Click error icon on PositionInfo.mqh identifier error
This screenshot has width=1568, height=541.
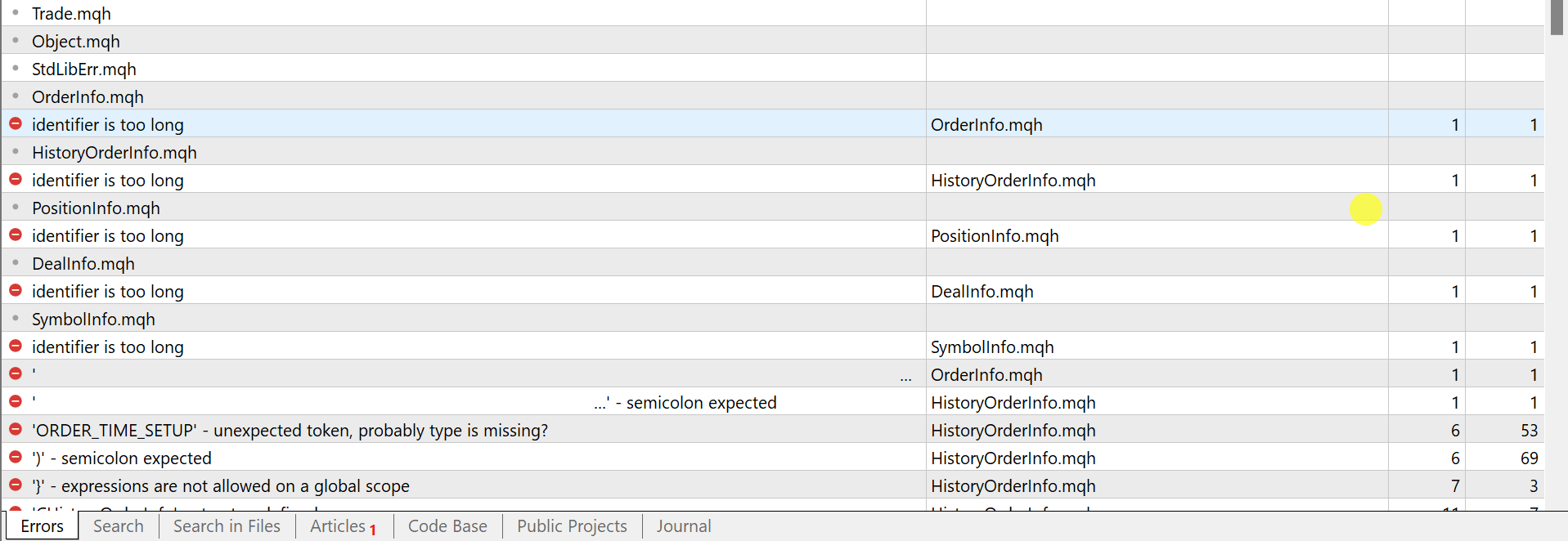[16, 235]
